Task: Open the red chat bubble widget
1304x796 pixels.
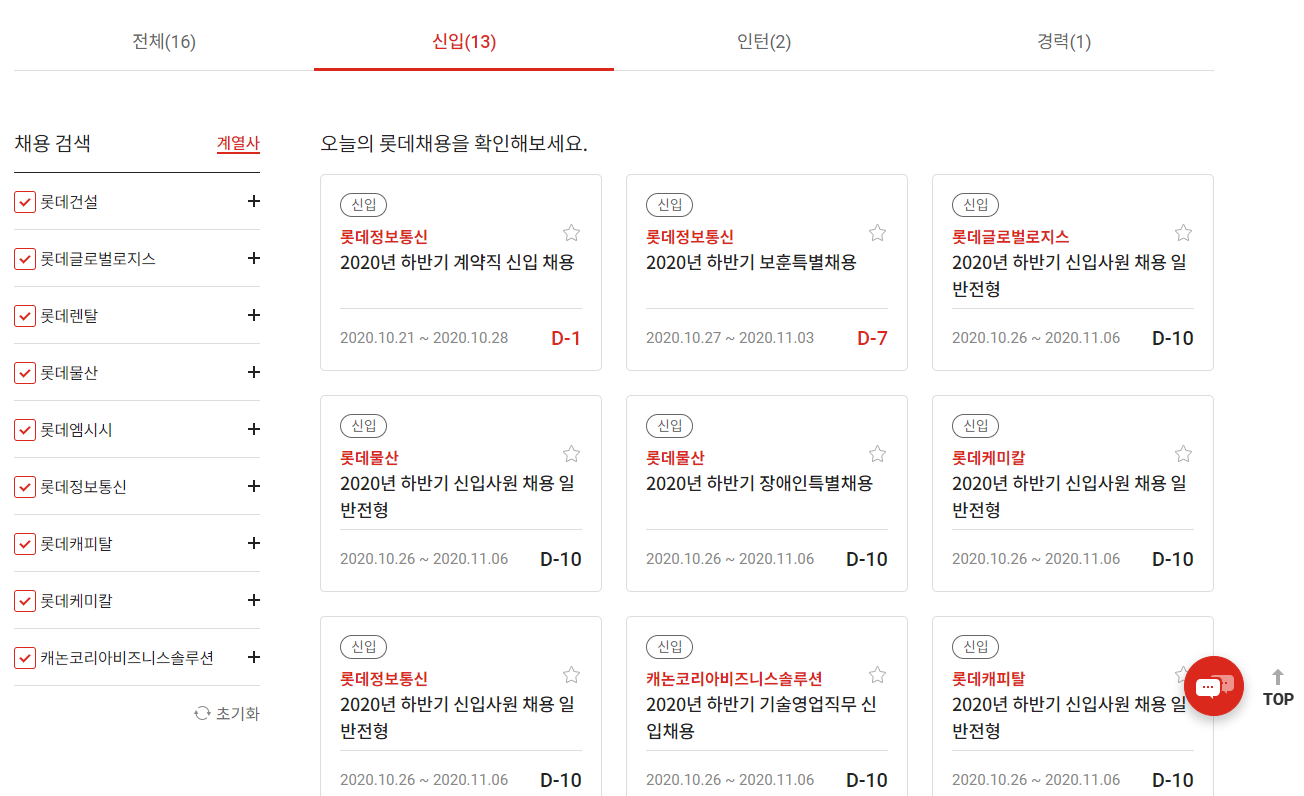Action: pos(1214,686)
